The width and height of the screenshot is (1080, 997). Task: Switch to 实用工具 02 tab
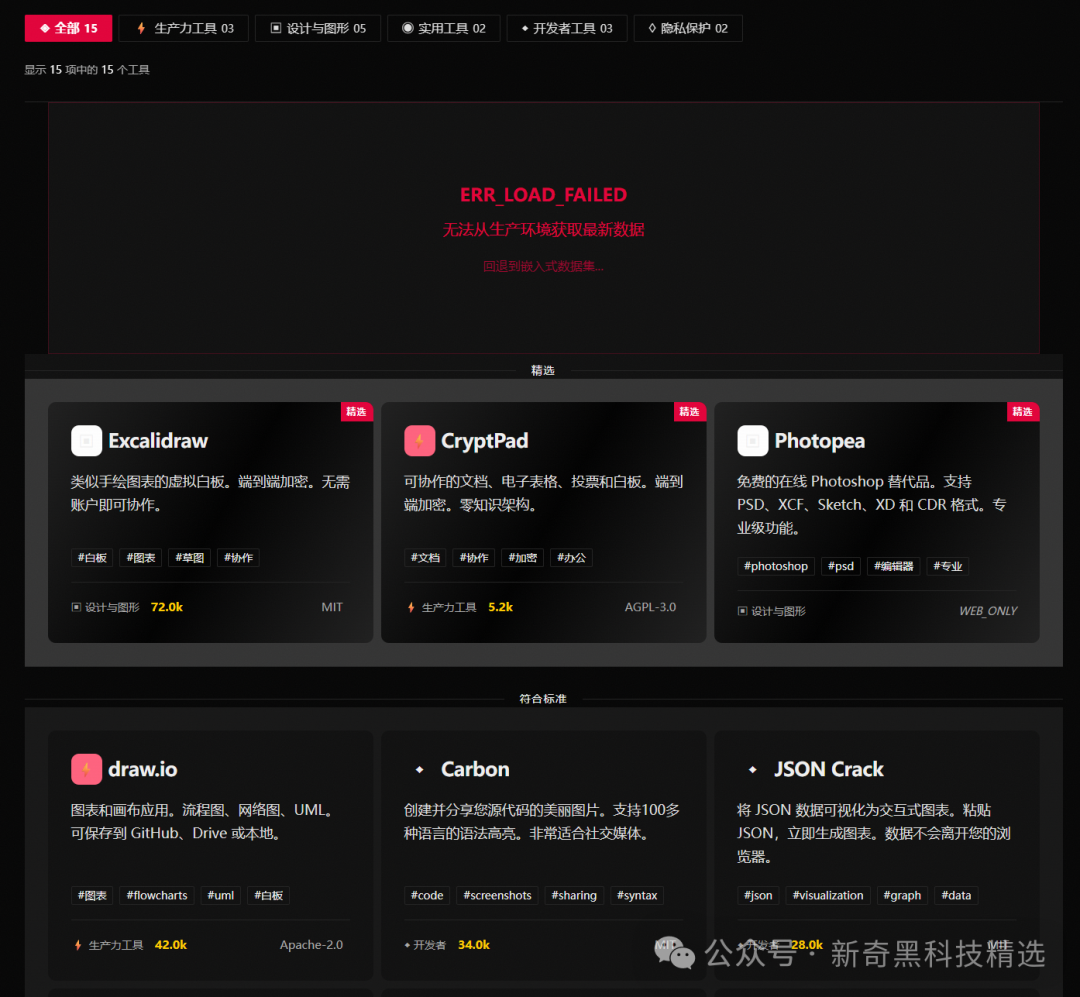[444, 28]
